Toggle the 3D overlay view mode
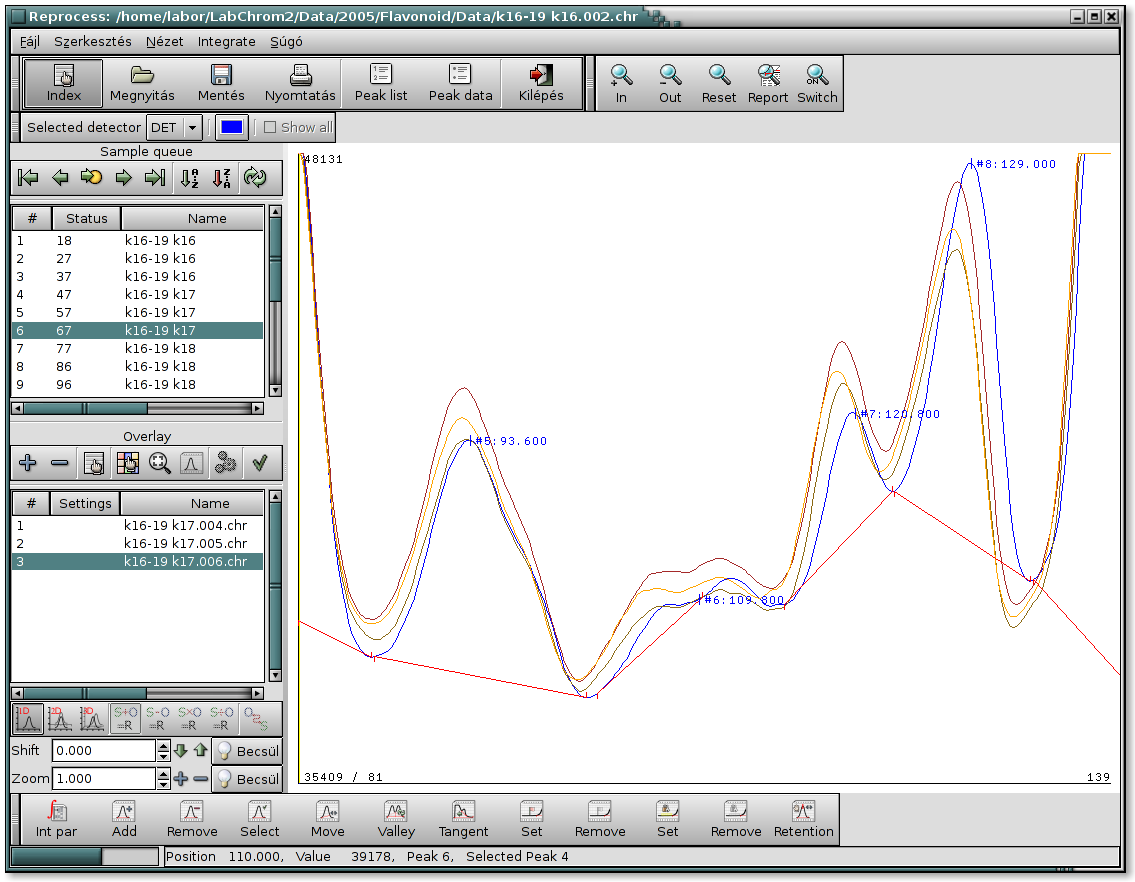The height and width of the screenshot is (882, 1135). (x=92, y=718)
